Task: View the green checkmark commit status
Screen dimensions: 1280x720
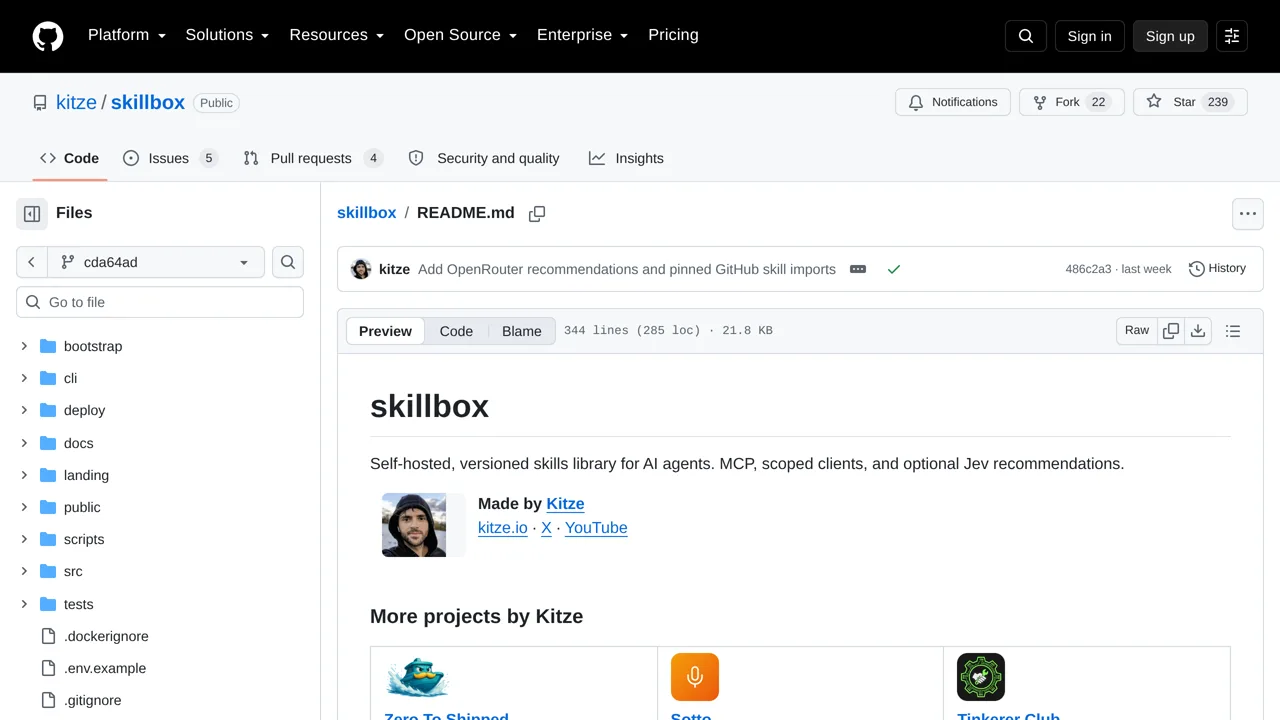Action: [894, 269]
